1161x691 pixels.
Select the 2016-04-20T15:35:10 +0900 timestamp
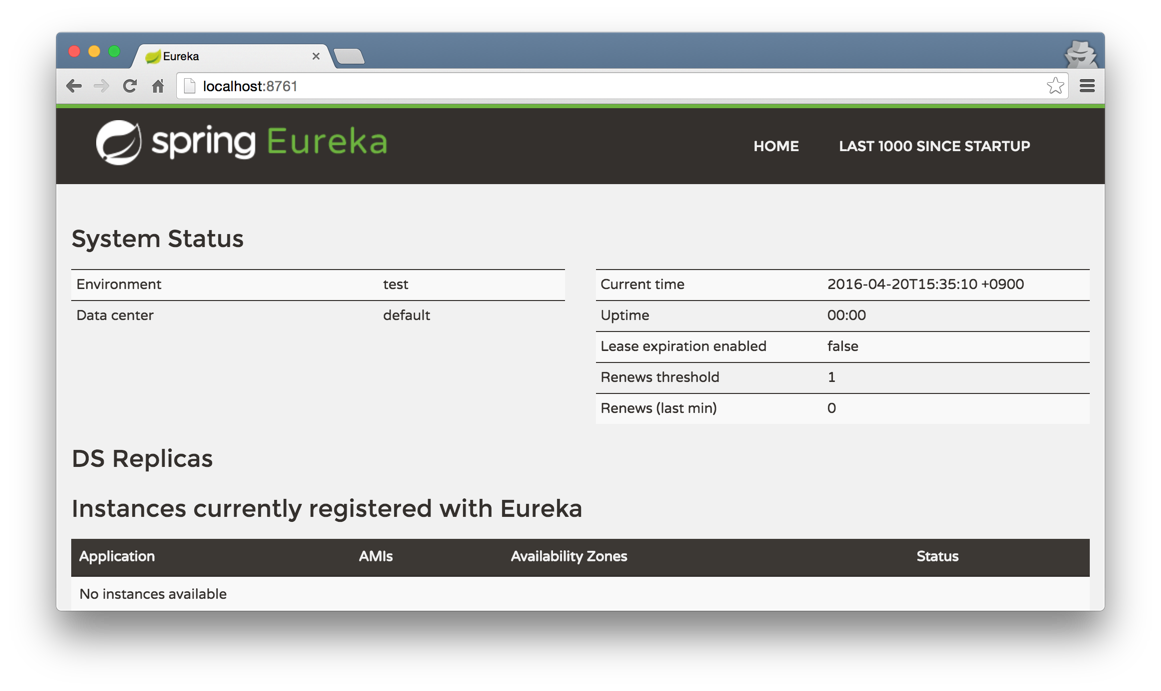926,284
